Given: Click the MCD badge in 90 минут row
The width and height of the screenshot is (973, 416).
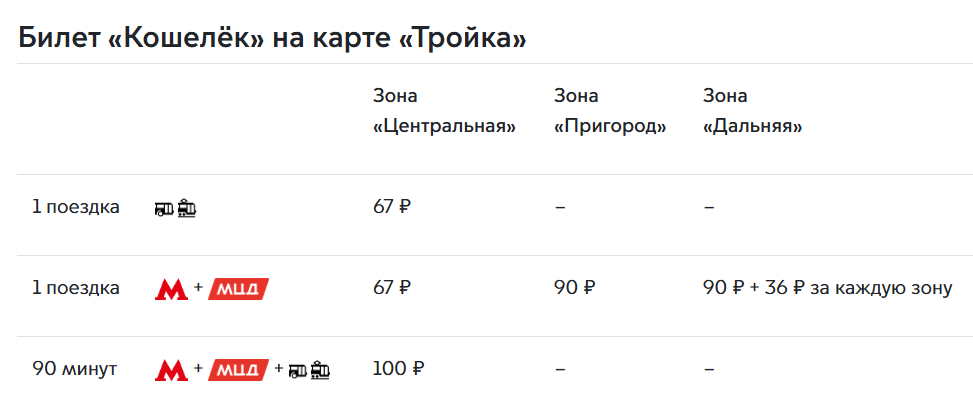Looking at the screenshot, I should coord(239,370).
